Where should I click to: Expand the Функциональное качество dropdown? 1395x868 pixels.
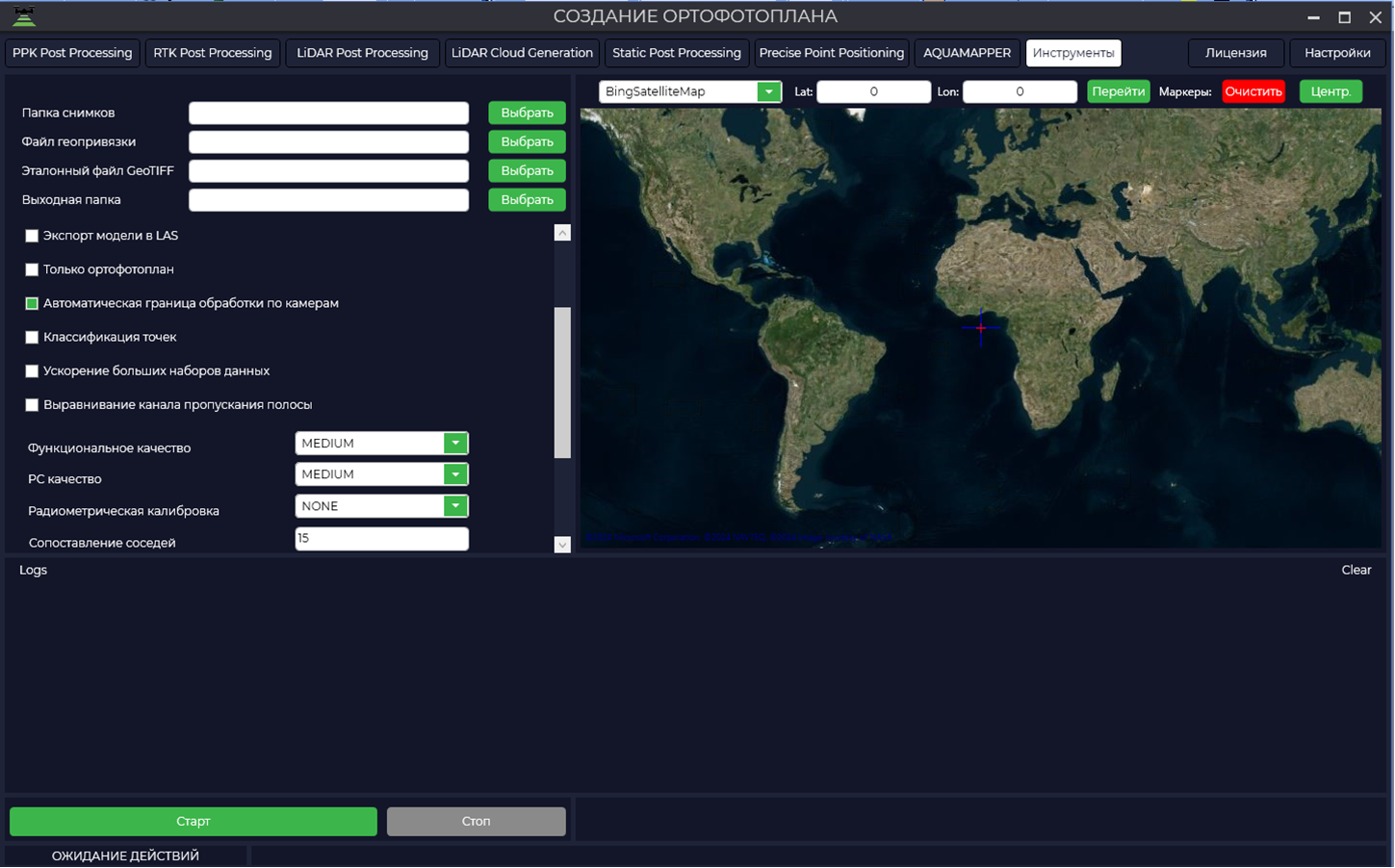(x=455, y=444)
